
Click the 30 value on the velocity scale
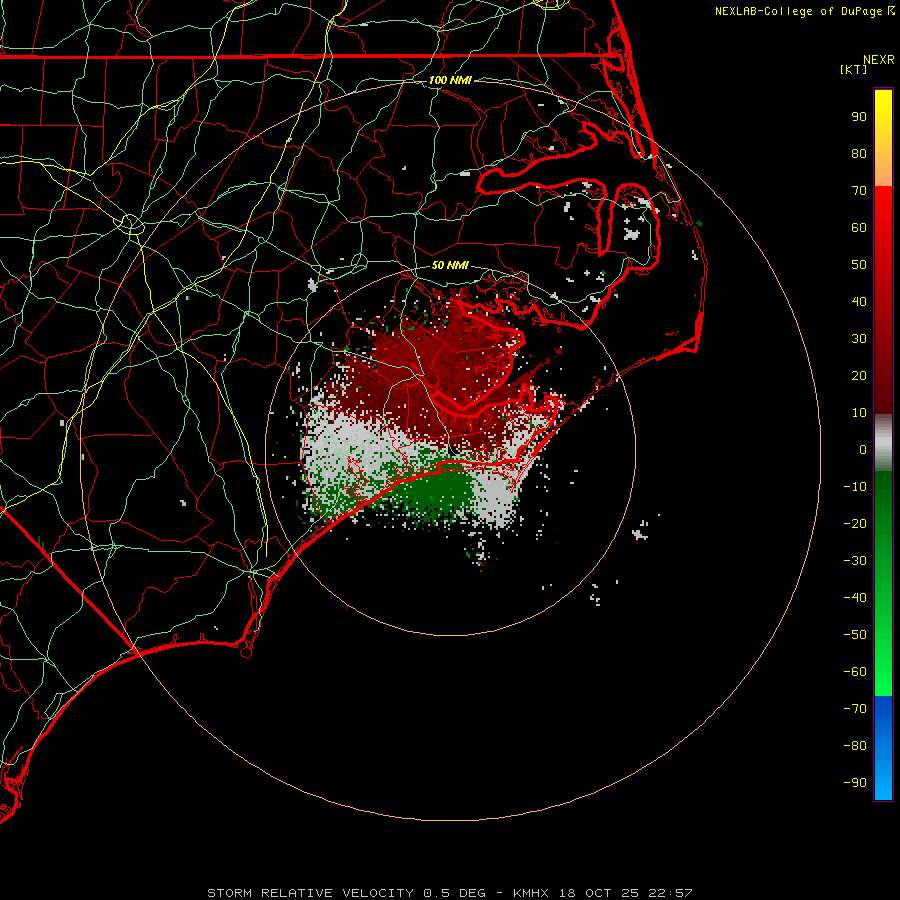pyautogui.click(x=859, y=339)
